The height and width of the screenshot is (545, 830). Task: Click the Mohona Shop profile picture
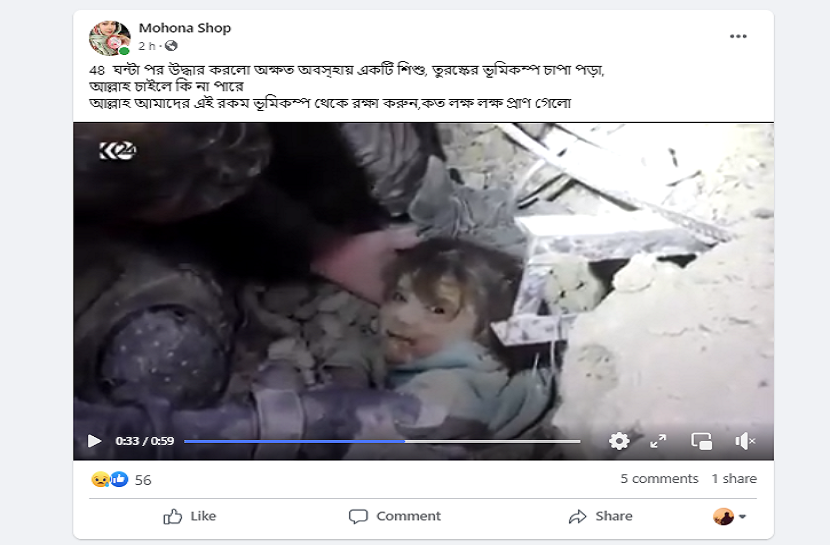[110, 38]
